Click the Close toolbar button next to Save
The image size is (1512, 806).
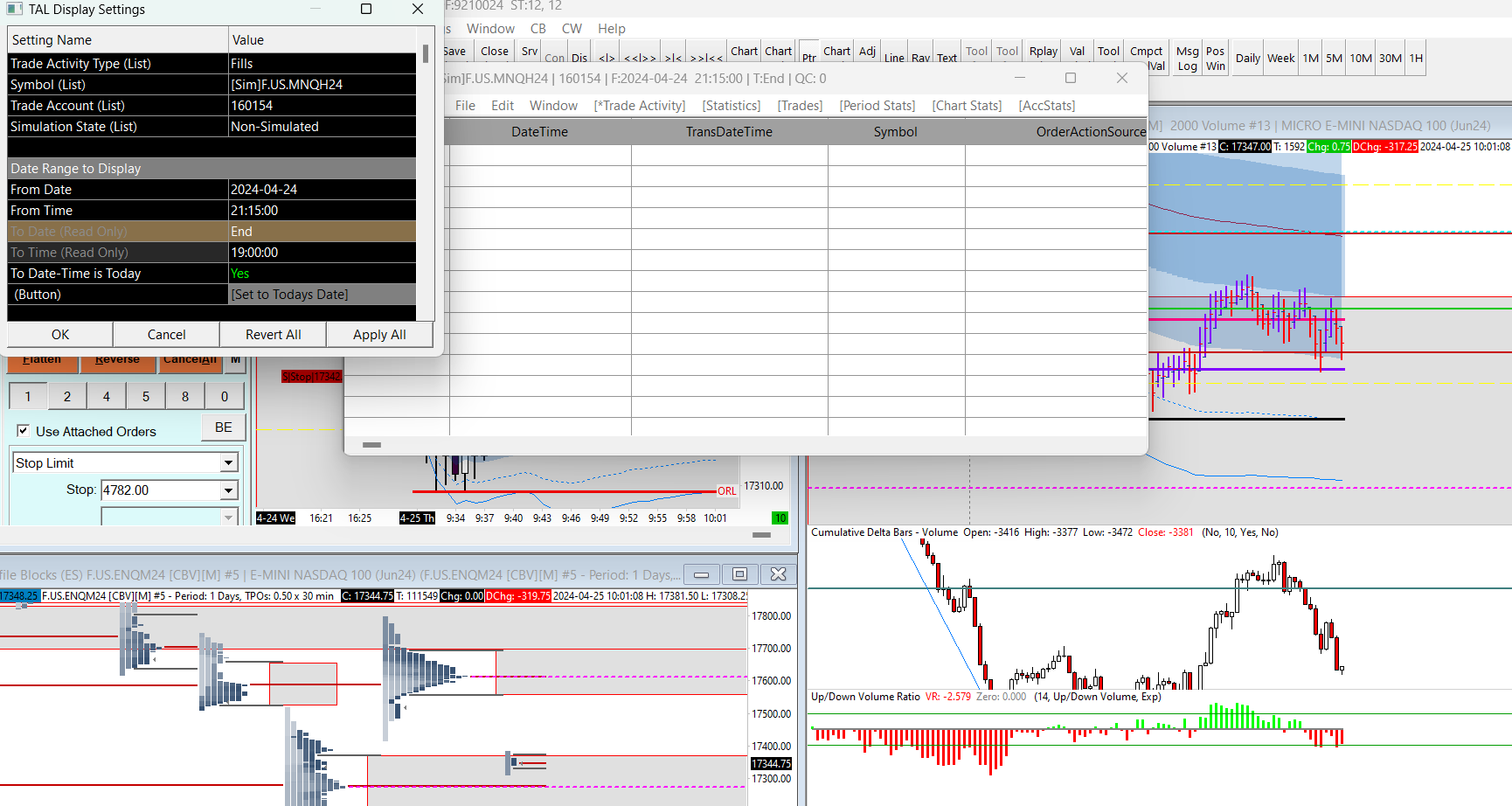click(x=495, y=52)
